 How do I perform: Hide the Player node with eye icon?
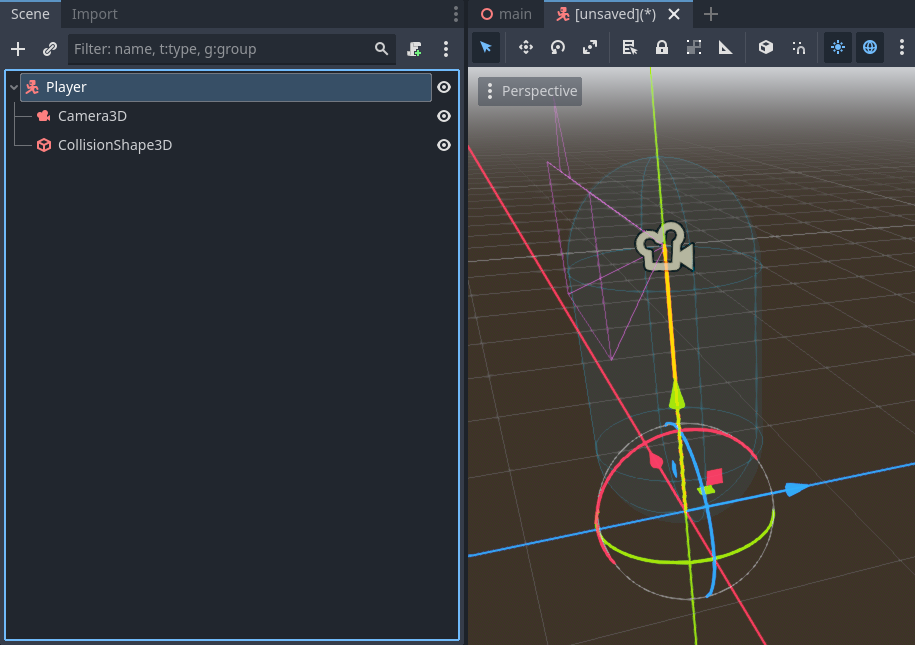pos(444,87)
